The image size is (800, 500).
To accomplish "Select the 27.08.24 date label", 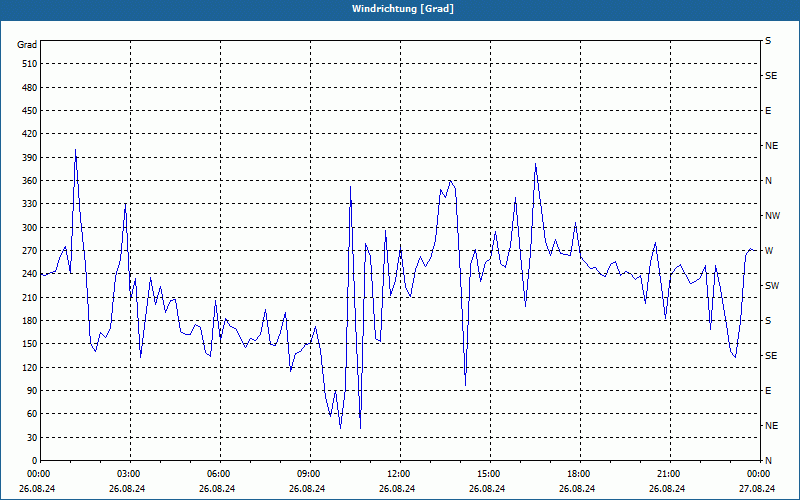I will pos(757,488).
